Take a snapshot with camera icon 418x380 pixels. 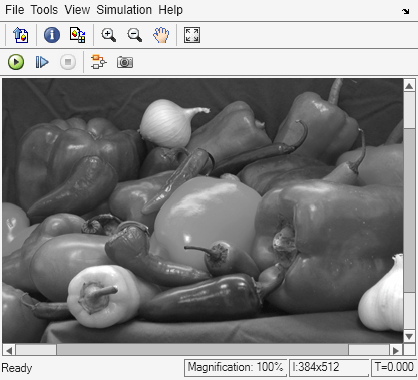125,62
